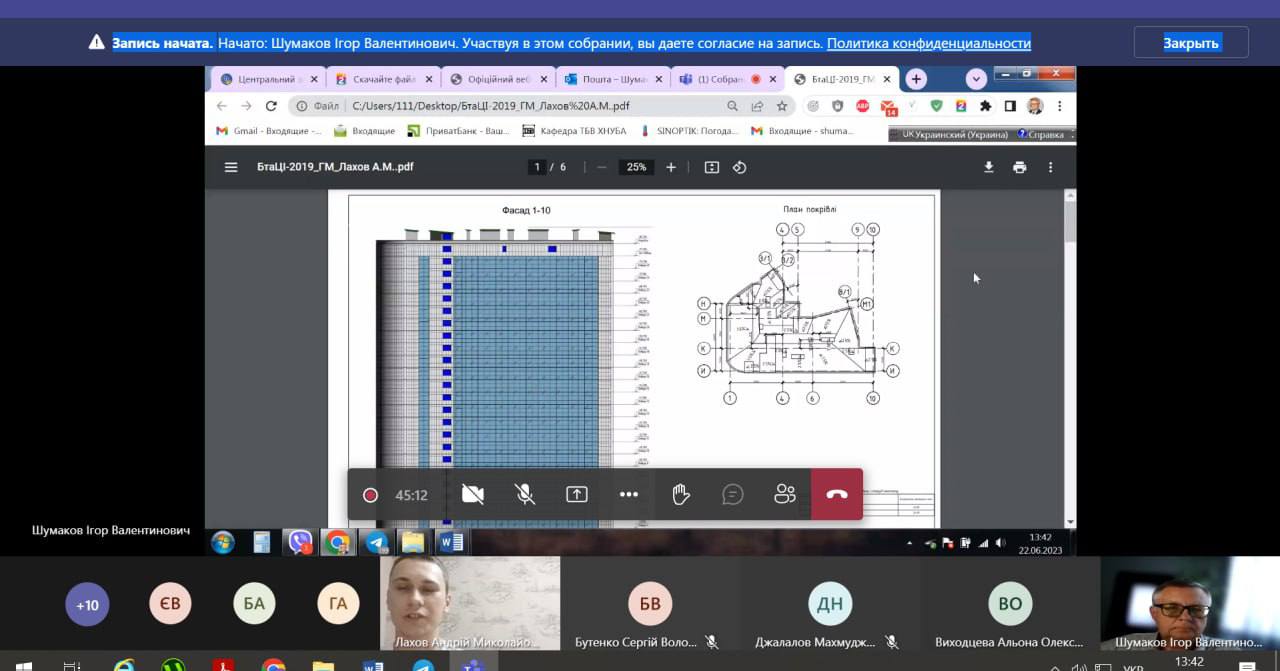Select Бутенко Сергій participant tile
Image resolution: width=1280 pixels, height=671 pixels.
point(650,603)
